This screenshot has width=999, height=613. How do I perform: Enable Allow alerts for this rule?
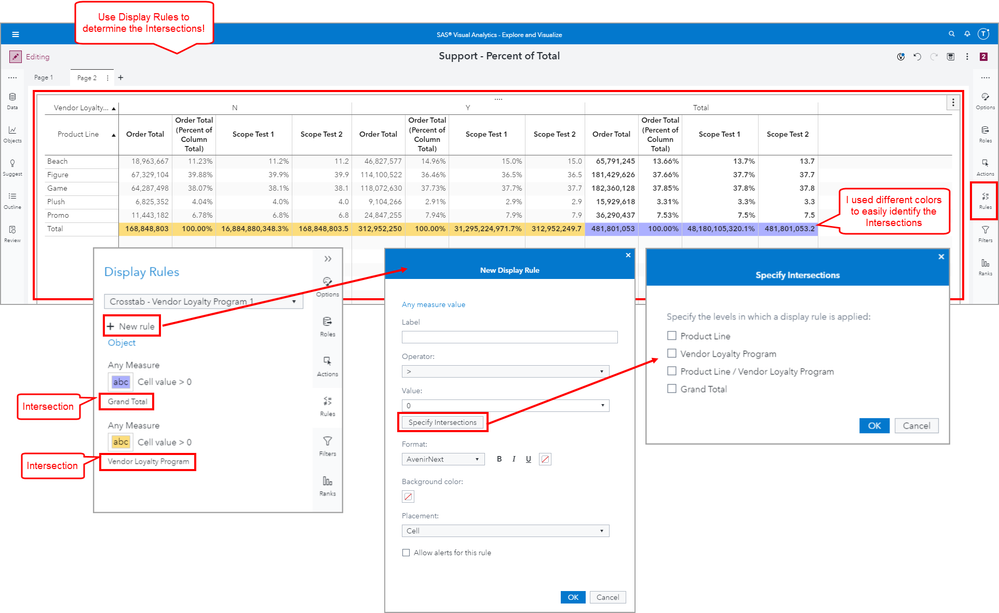click(406, 552)
